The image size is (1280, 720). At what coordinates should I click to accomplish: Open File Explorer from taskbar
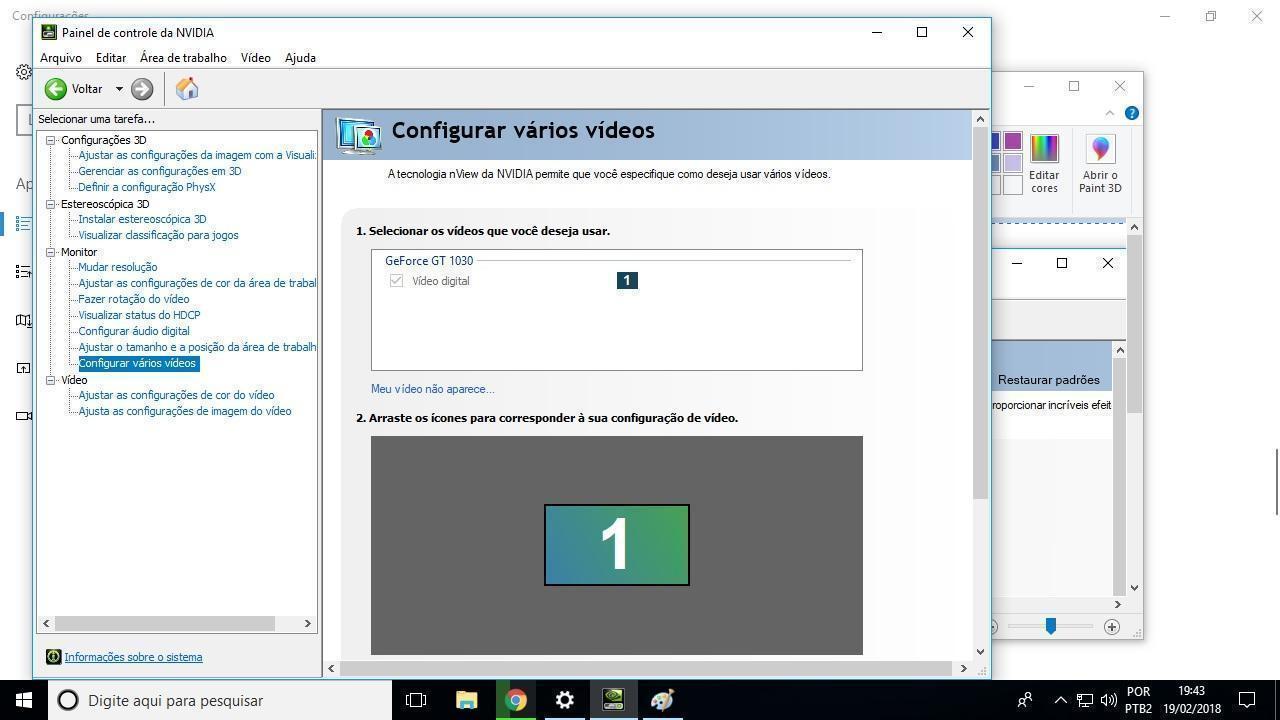[x=466, y=700]
